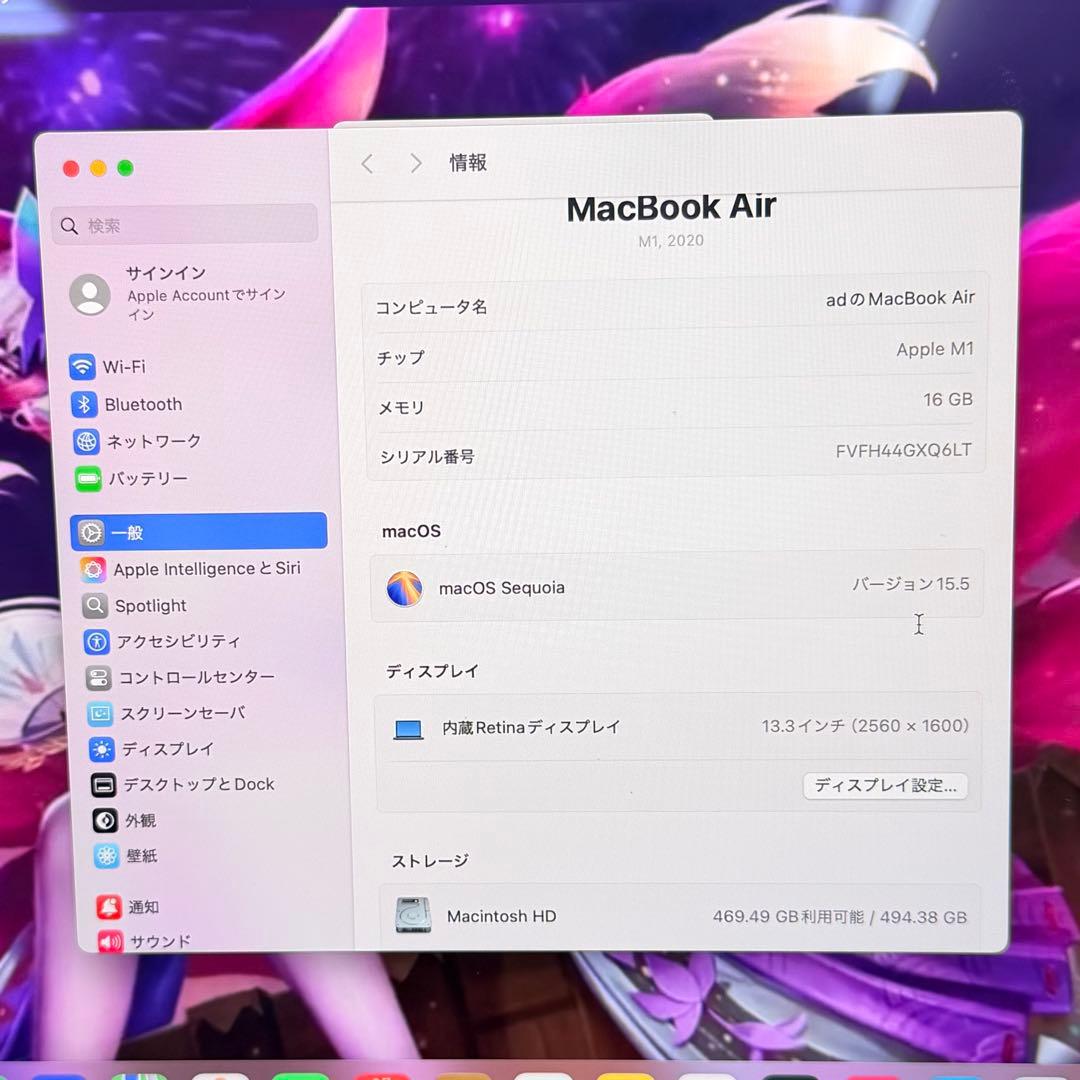
Task: Navigate back with the left chevron
Action: tap(366, 163)
